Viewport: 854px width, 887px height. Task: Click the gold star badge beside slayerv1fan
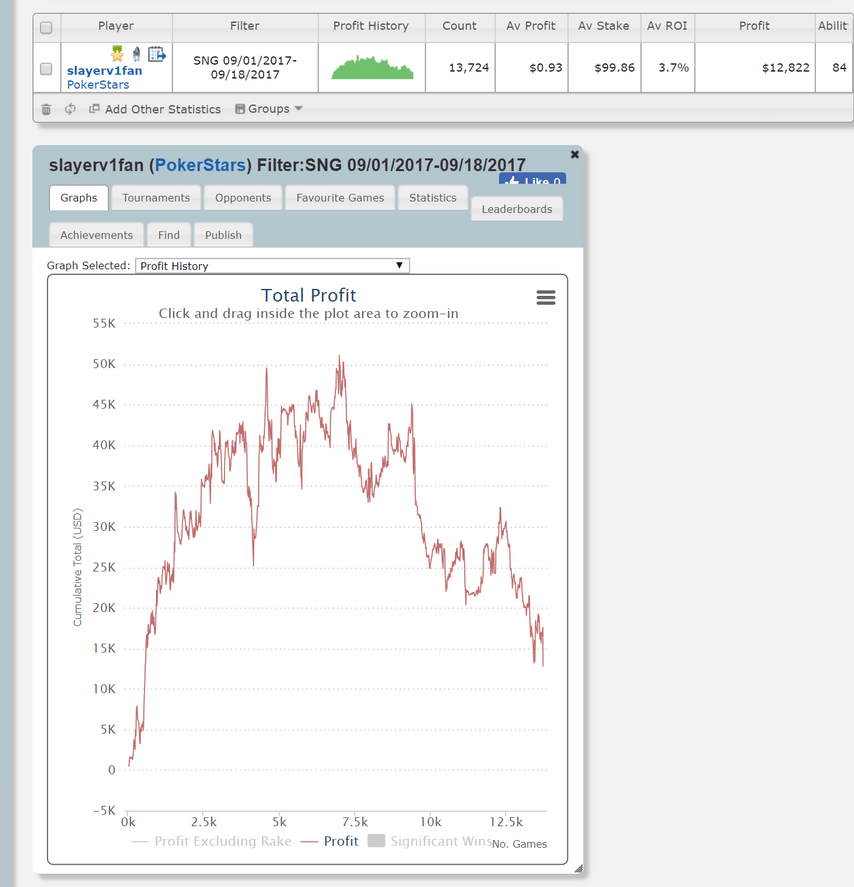[x=117, y=54]
